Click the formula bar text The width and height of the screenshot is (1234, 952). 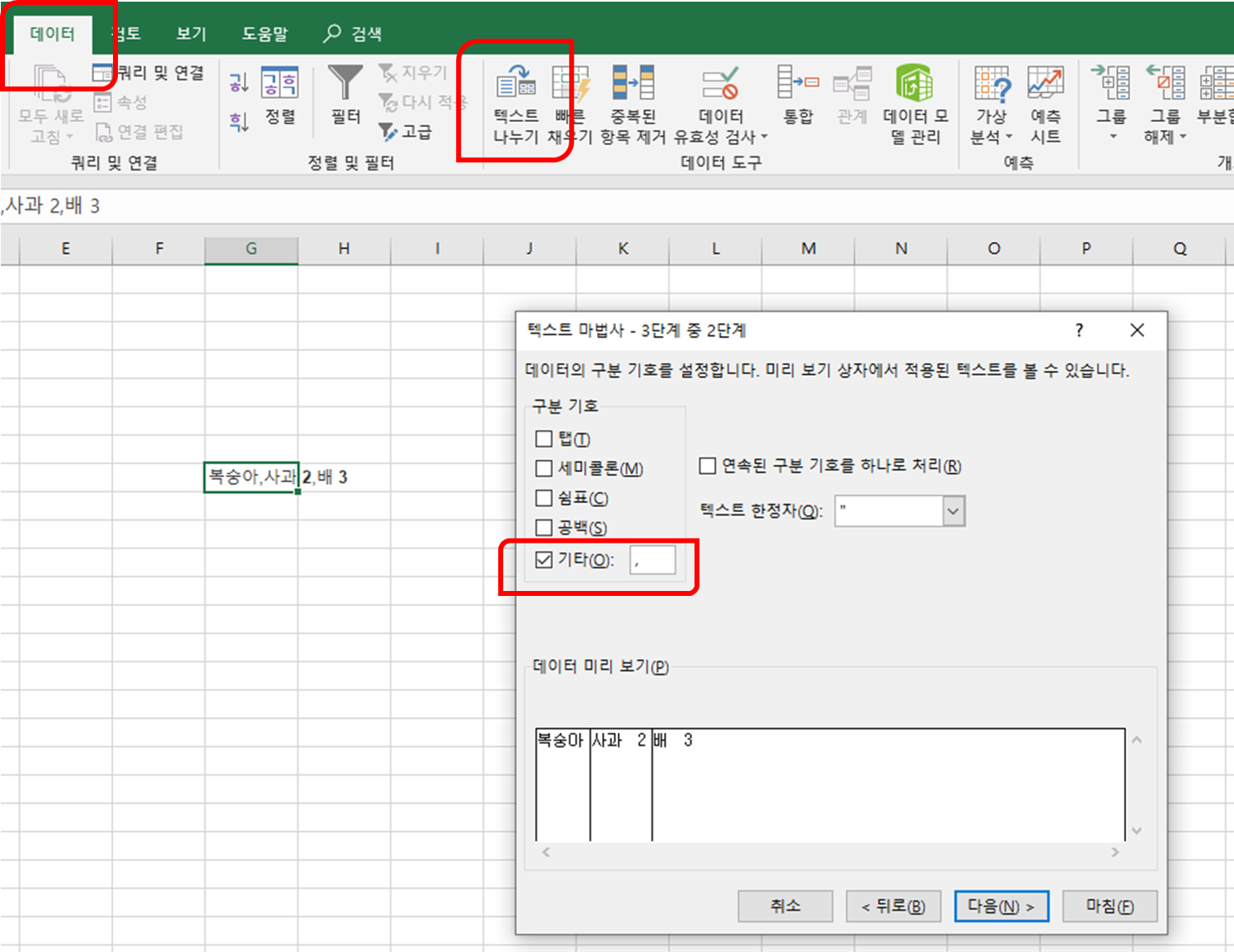click(51, 206)
